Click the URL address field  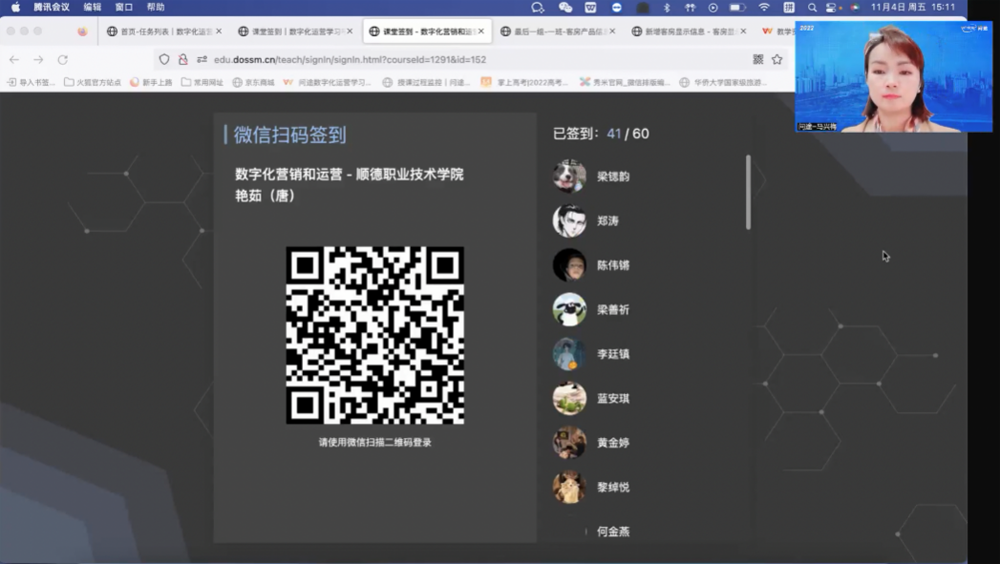(x=450, y=59)
